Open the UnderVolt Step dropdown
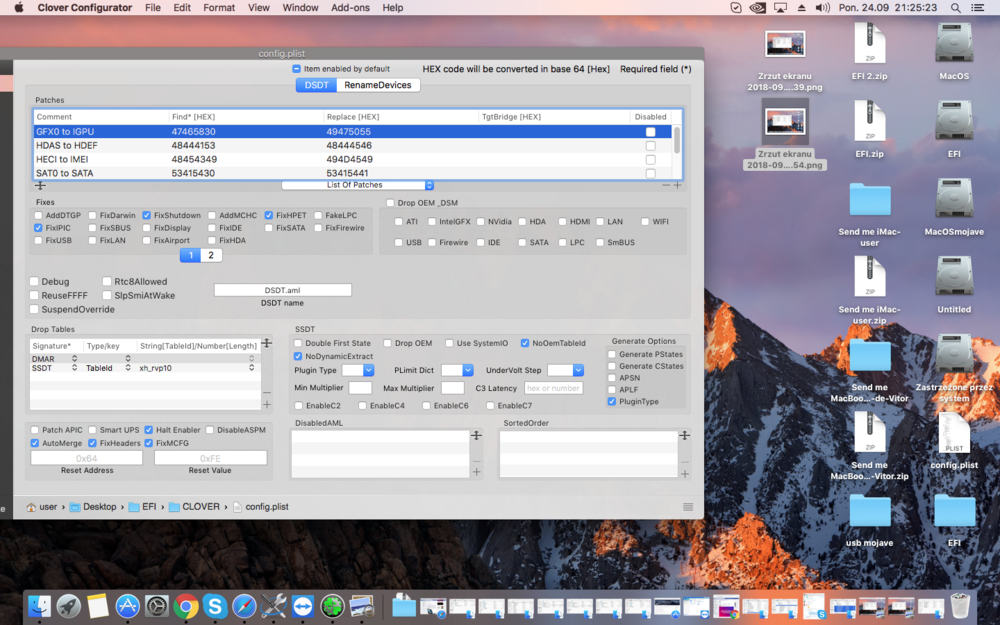Screen dimensions: 1000x625 [565, 370]
